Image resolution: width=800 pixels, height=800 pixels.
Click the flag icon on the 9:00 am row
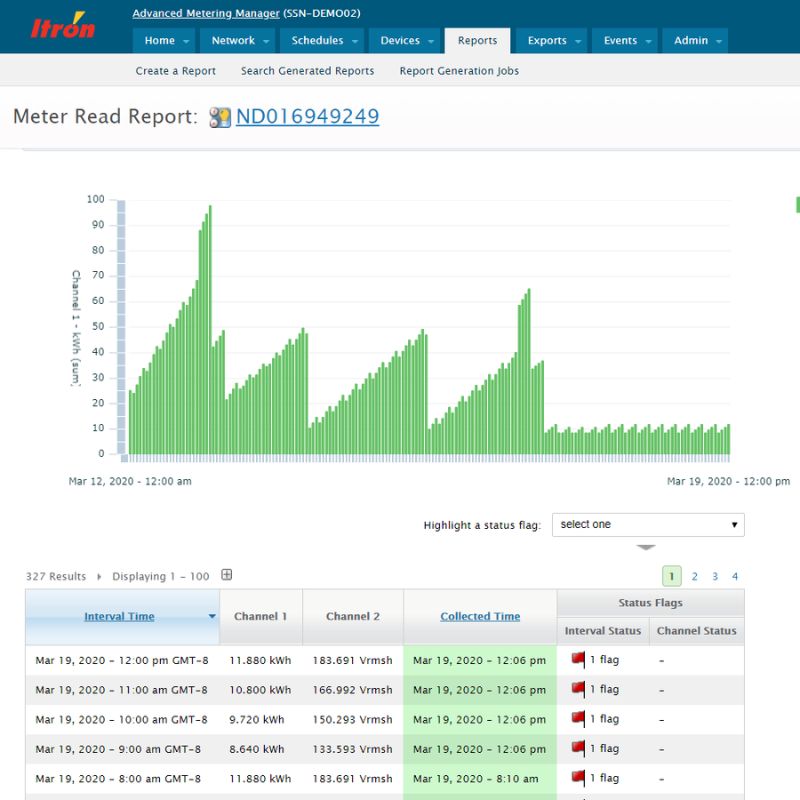click(576, 748)
